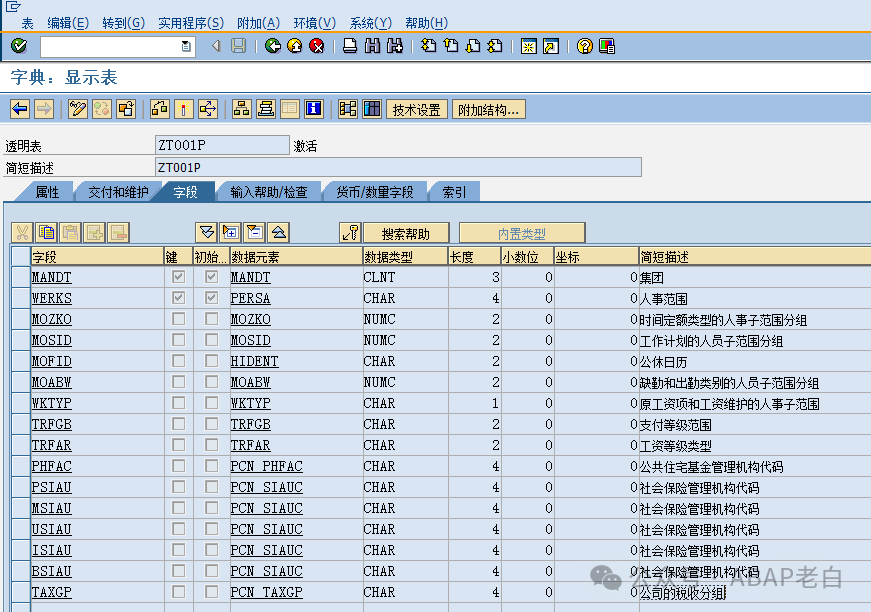This screenshot has width=871, height=612.
Task: Click the blue previous object arrow
Action: tap(20, 109)
